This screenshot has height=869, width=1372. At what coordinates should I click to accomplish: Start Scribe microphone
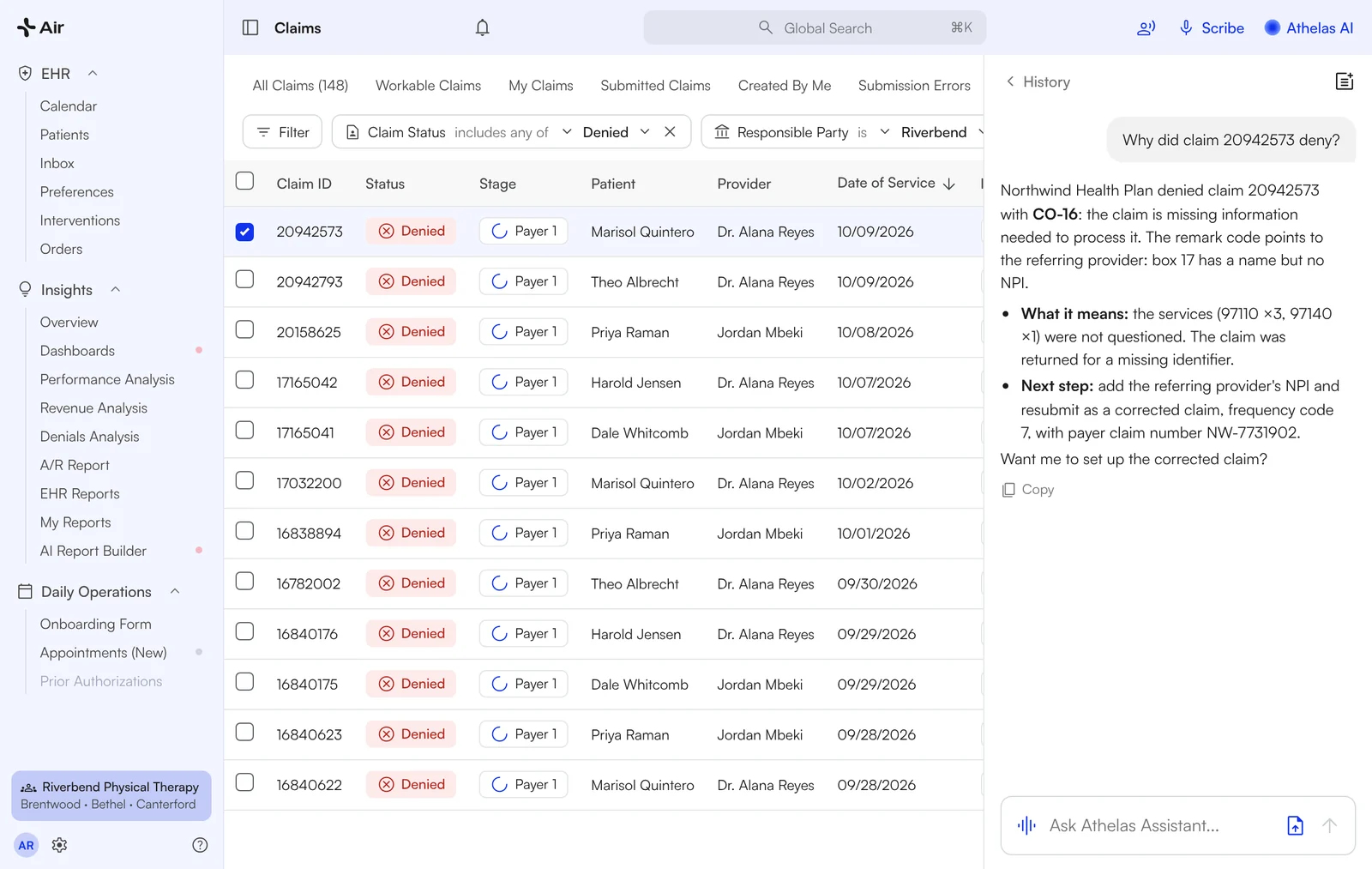click(x=1212, y=27)
